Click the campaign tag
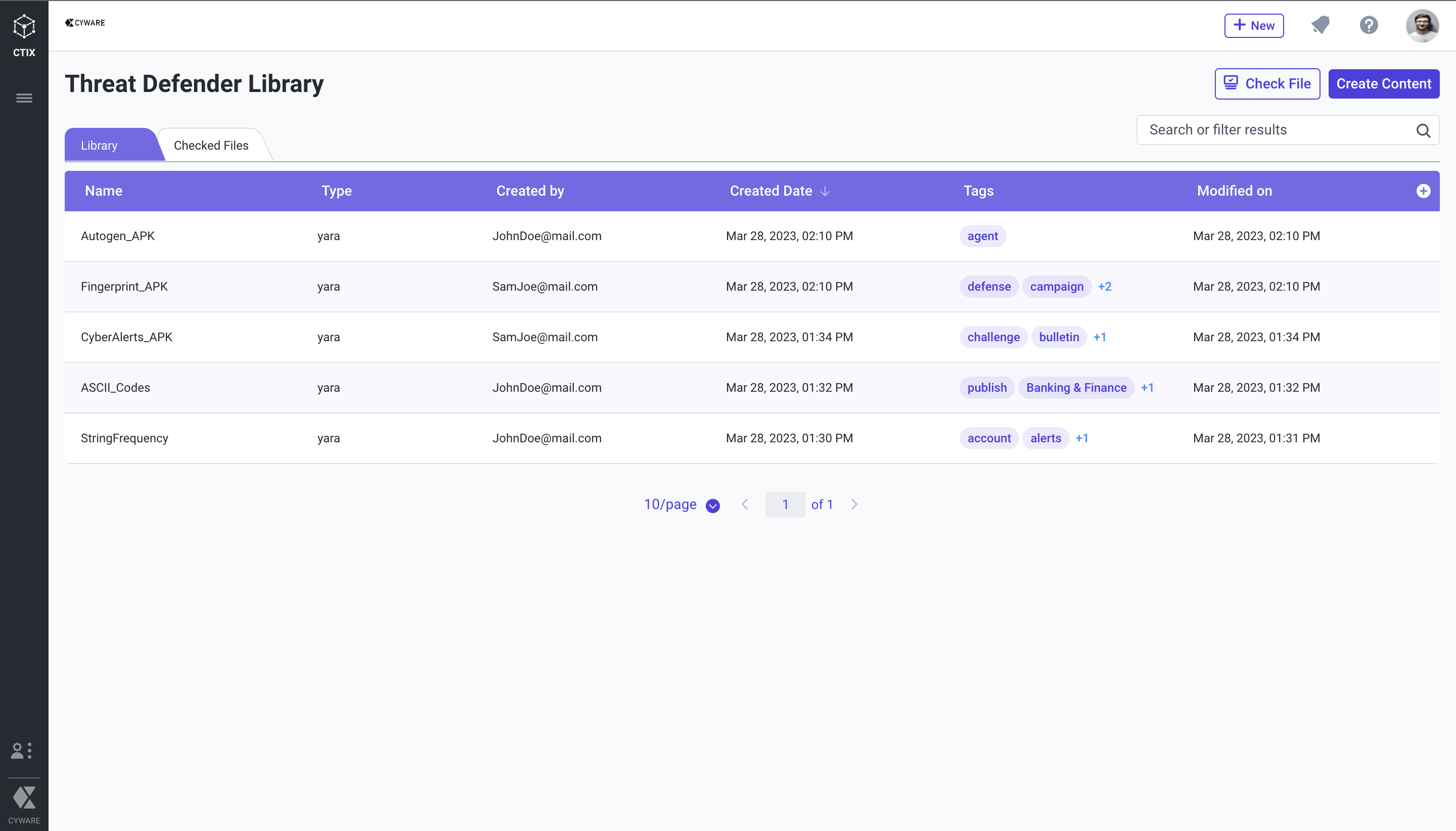 pos(1057,287)
